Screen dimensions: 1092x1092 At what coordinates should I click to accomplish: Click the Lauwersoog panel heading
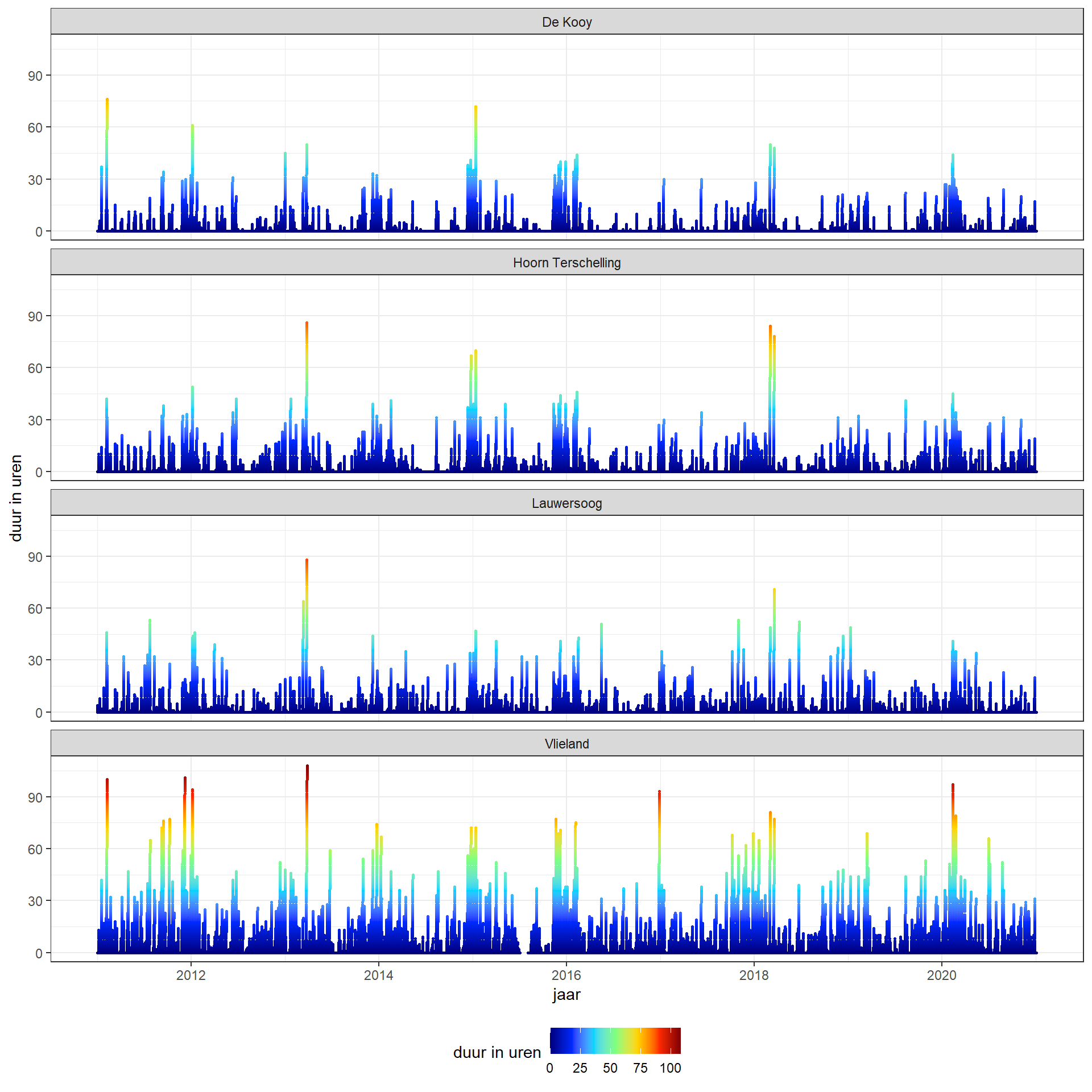point(566,503)
